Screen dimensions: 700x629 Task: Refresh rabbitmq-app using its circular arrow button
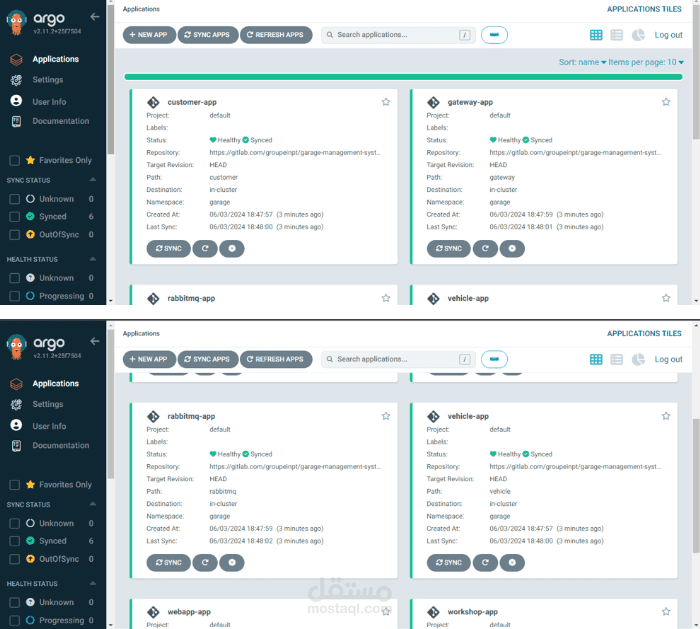tap(205, 562)
